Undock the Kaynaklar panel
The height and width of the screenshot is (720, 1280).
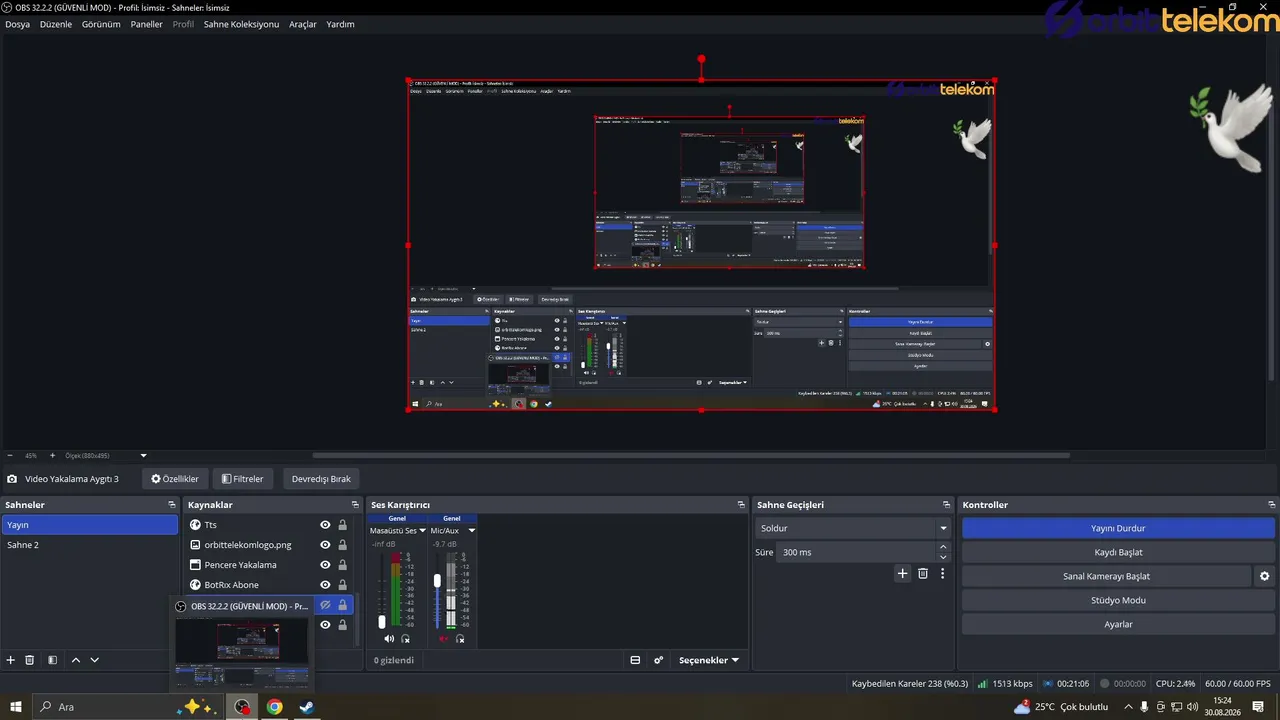pos(355,505)
